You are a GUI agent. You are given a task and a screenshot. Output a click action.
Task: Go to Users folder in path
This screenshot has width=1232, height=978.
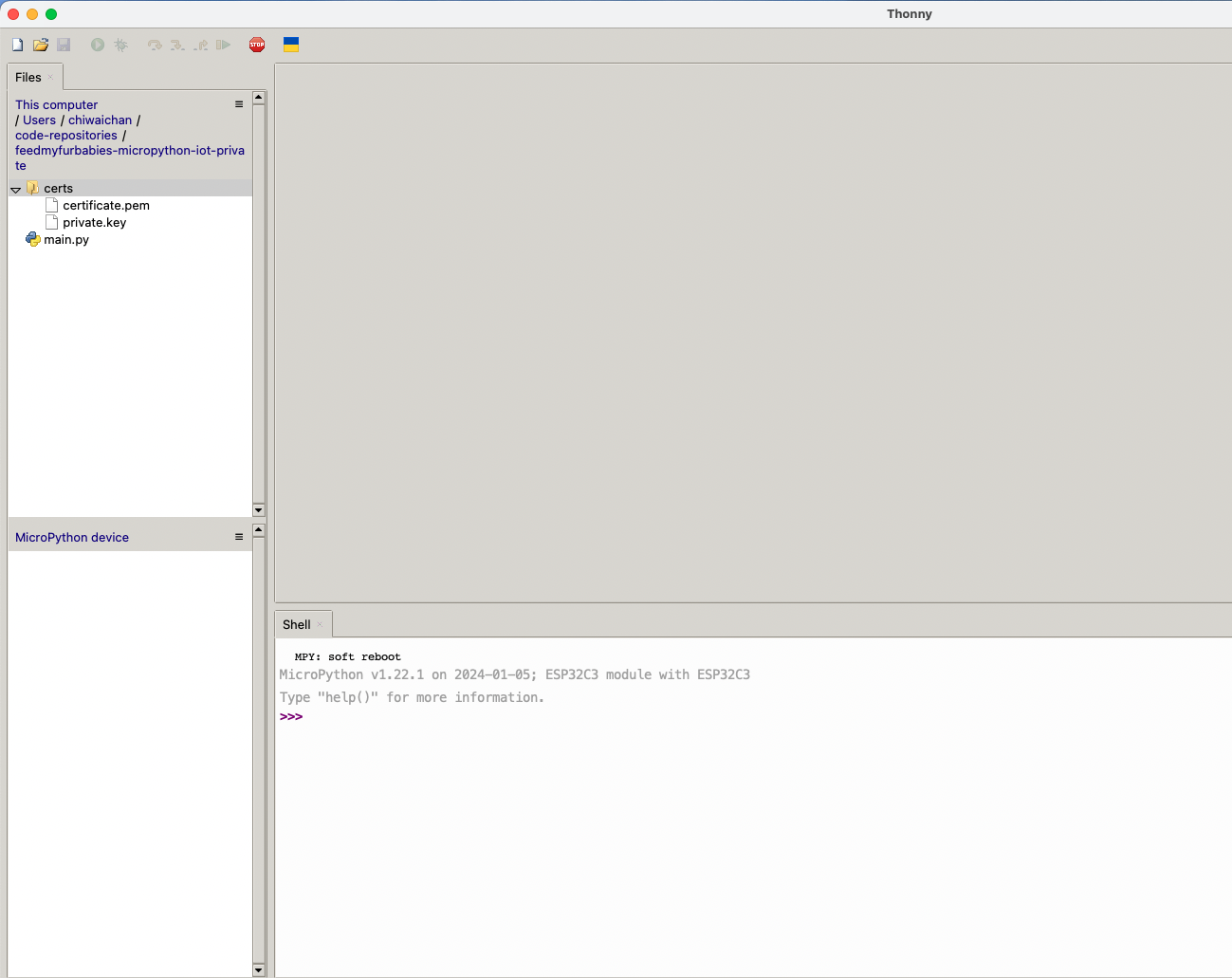point(40,120)
